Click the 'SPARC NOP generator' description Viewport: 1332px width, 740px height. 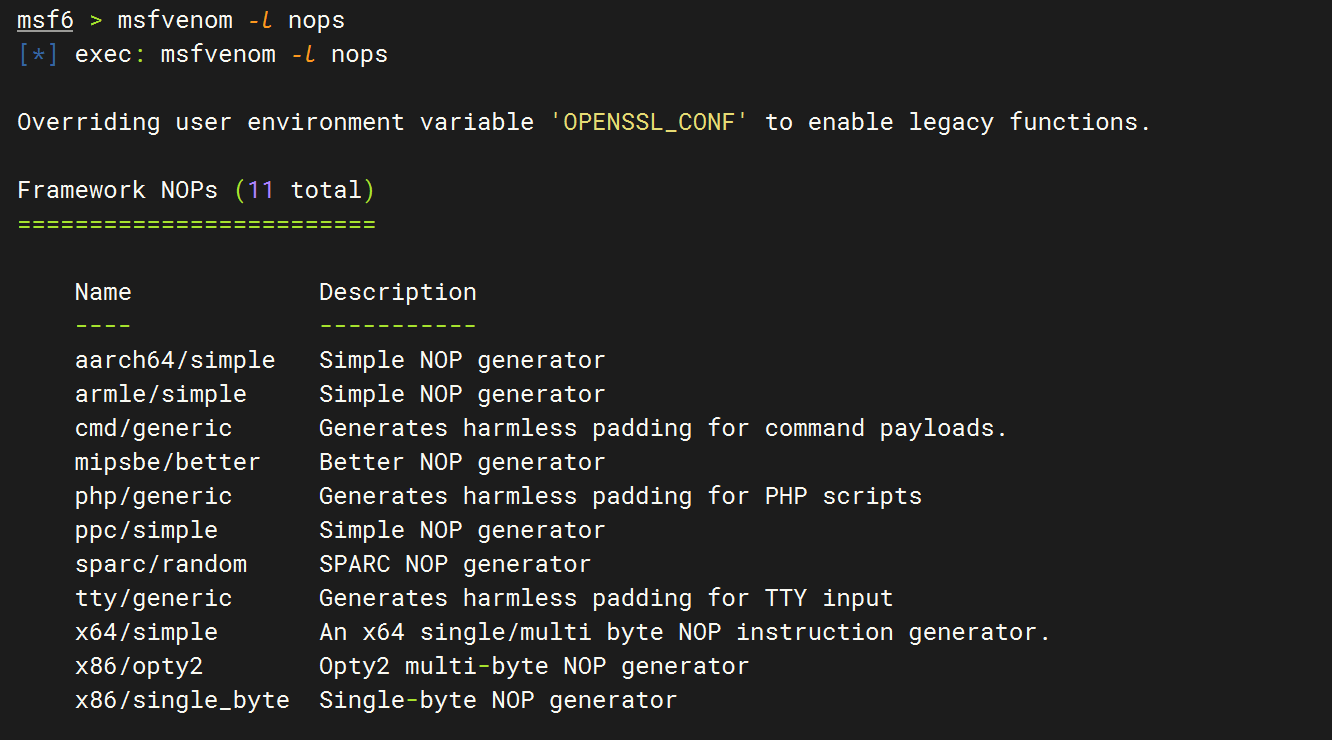[x=455, y=564]
